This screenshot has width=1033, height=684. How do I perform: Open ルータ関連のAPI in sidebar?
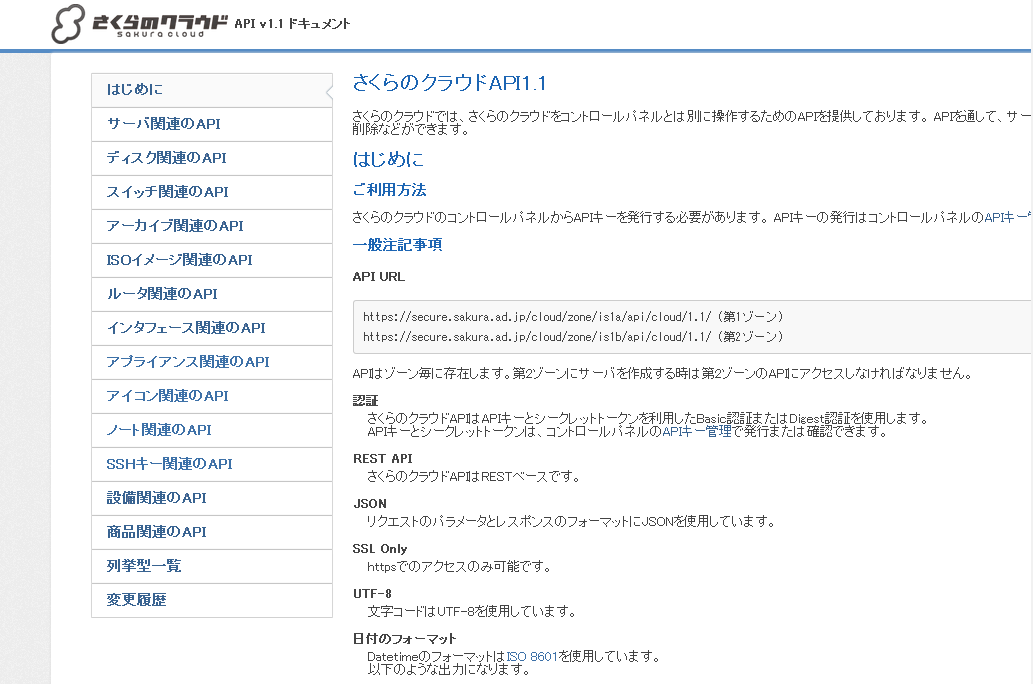[161, 294]
